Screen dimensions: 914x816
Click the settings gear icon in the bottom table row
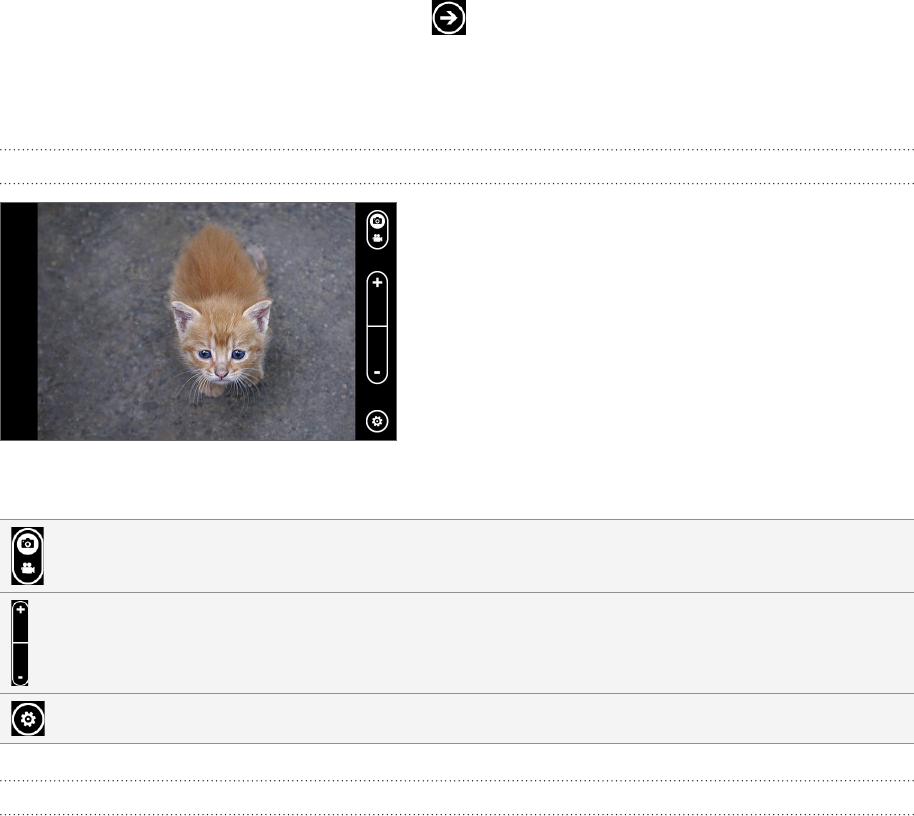[28, 719]
